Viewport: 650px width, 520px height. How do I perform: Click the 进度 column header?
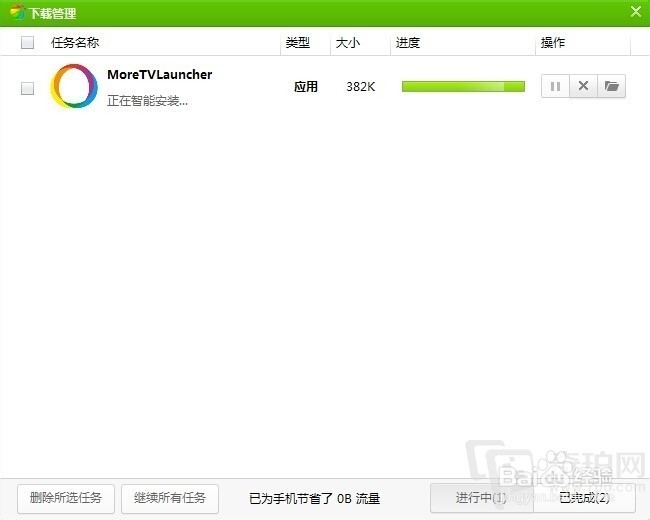click(x=407, y=42)
